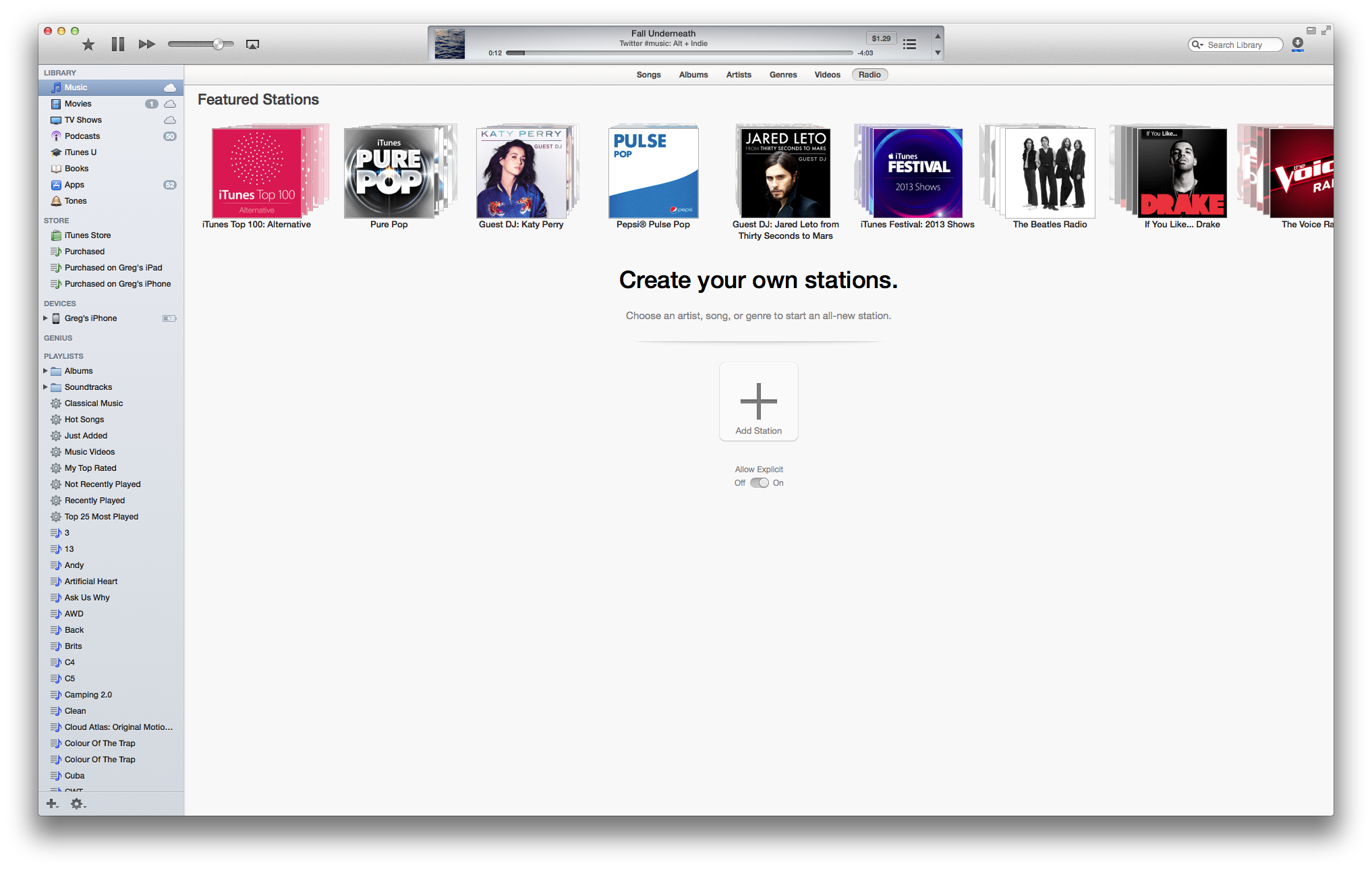This screenshot has height=869, width=1372.
Task: Open Hot Songs smart playlist
Action: (x=111, y=420)
